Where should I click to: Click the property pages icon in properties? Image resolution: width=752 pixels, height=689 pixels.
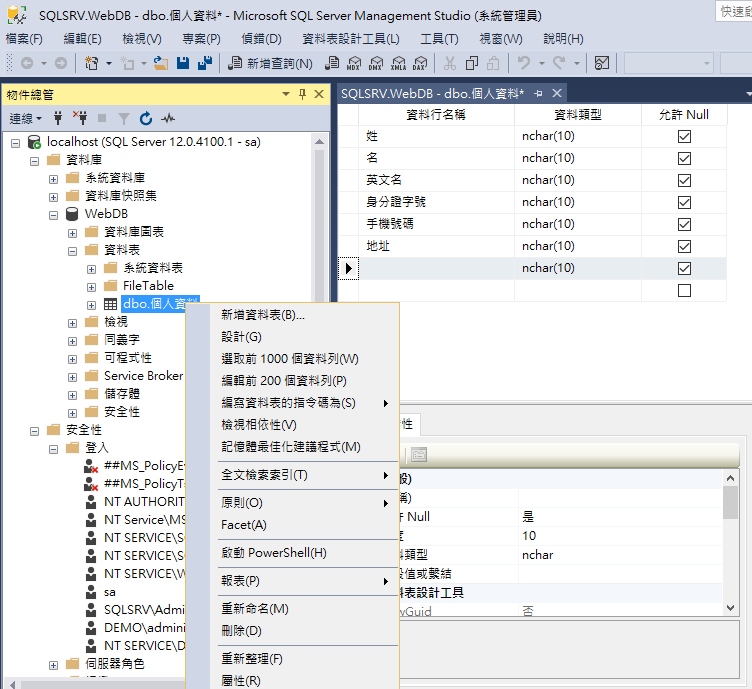(x=419, y=454)
